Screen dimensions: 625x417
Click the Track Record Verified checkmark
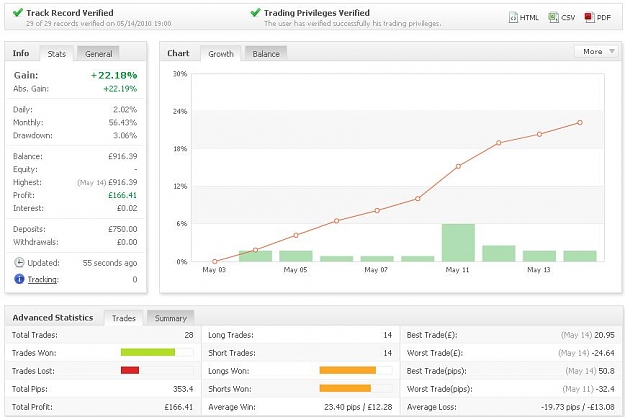(x=18, y=12)
